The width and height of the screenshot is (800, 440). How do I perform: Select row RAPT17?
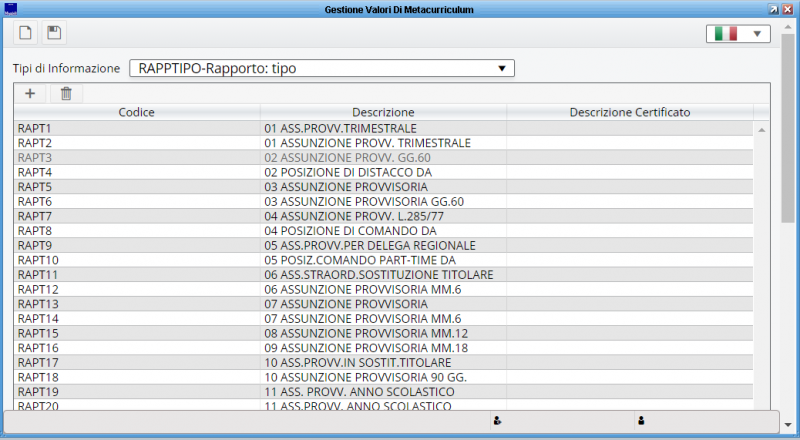tap(384, 362)
